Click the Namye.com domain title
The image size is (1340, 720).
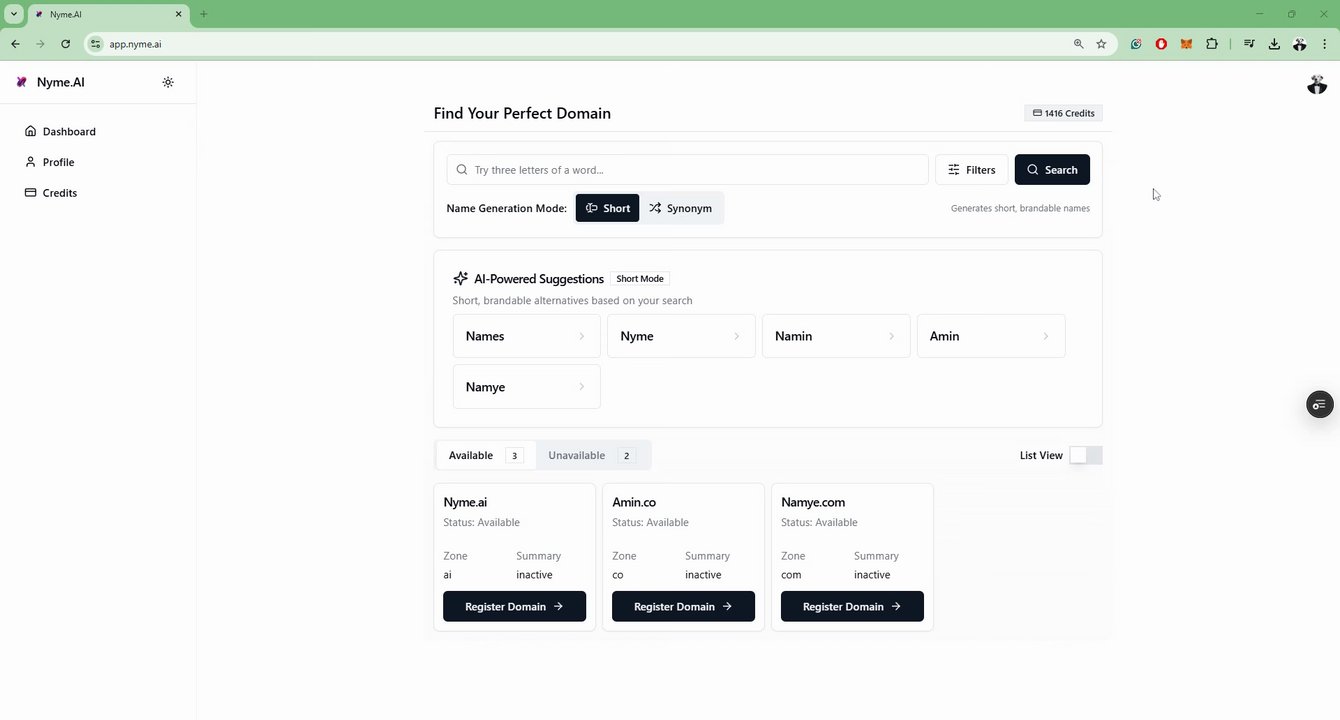coord(813,502)
